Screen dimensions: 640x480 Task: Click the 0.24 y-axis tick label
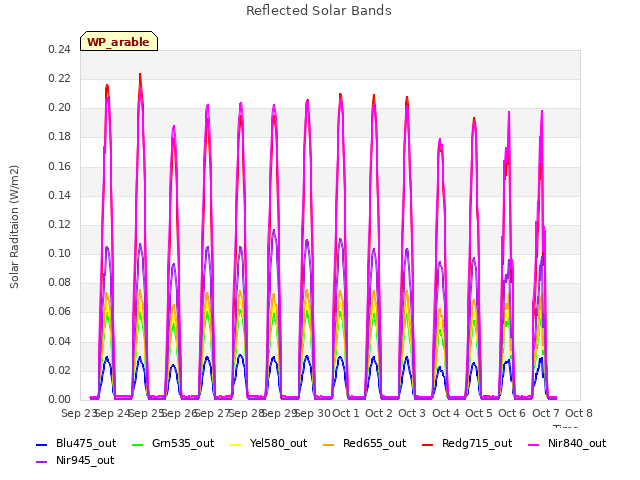click(60, 49)
